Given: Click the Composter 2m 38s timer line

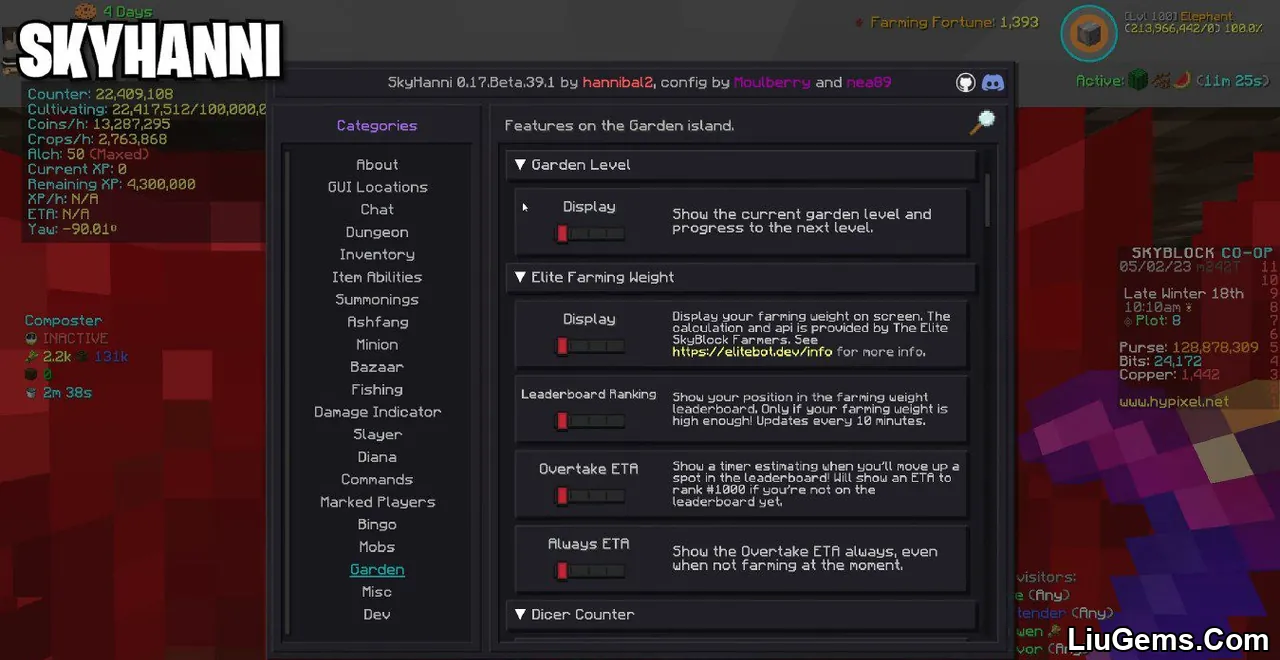Looking at the screenshot, I should coord(58,393).
